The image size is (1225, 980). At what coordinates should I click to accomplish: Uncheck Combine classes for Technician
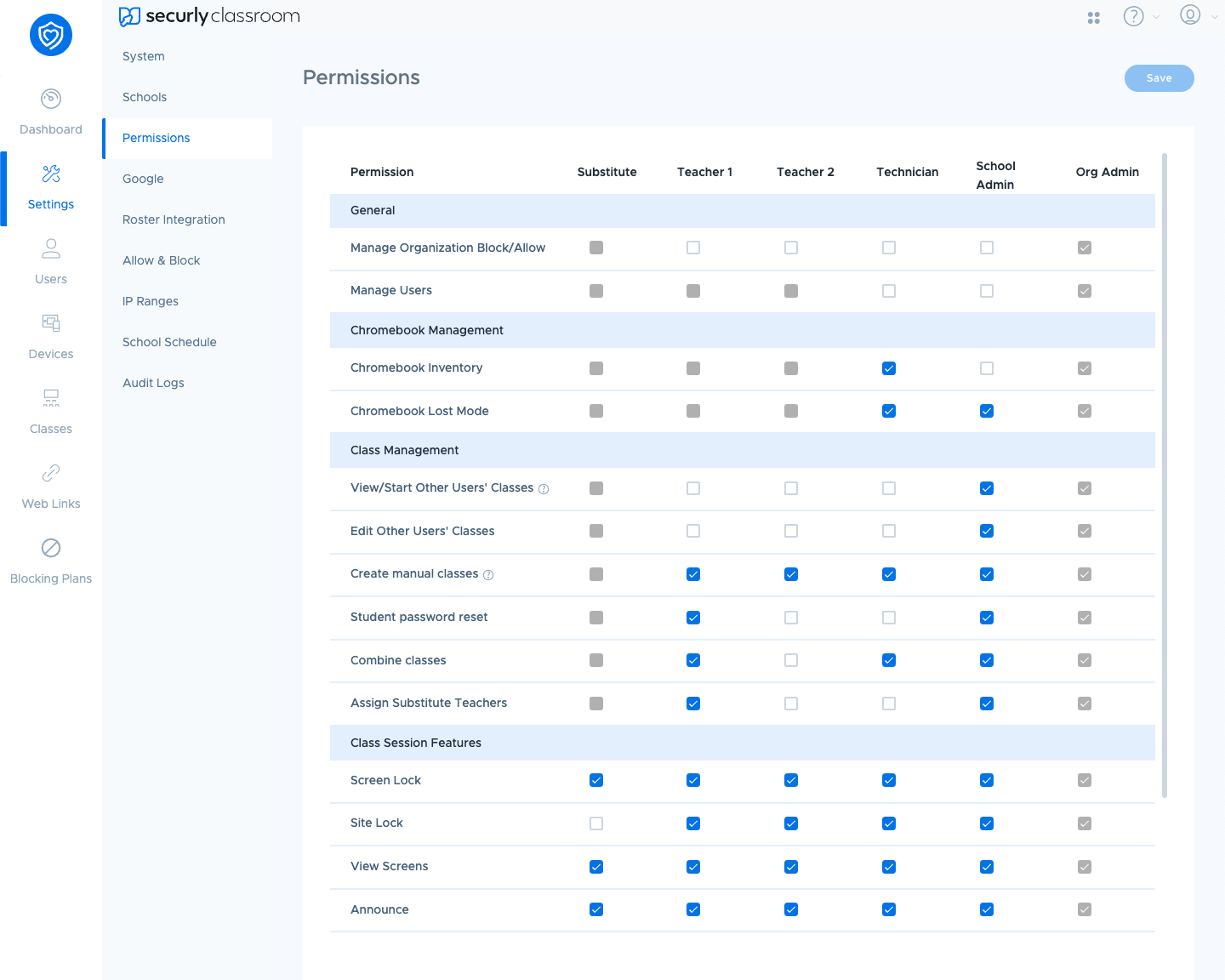889,660
